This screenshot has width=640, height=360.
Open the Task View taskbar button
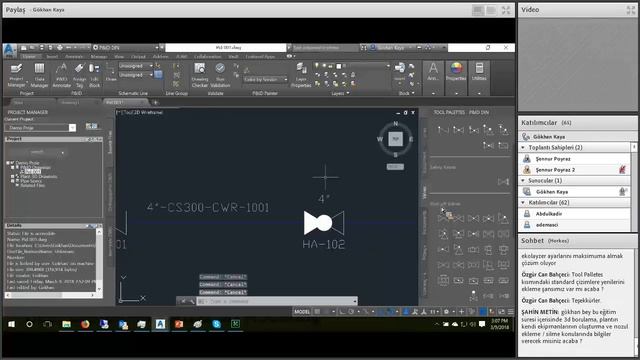[x=48, y=324]
